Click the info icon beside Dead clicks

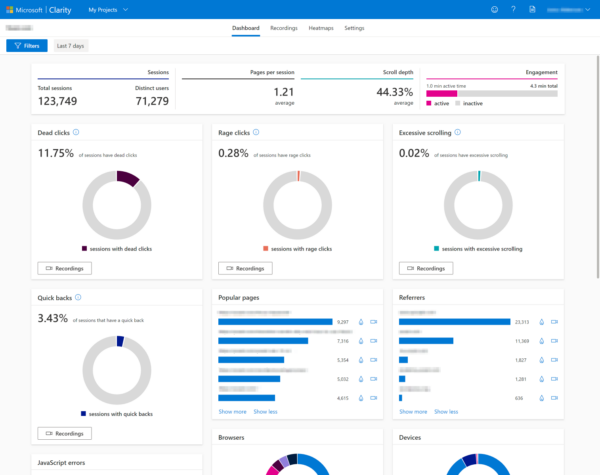click(x=77, y=132)
